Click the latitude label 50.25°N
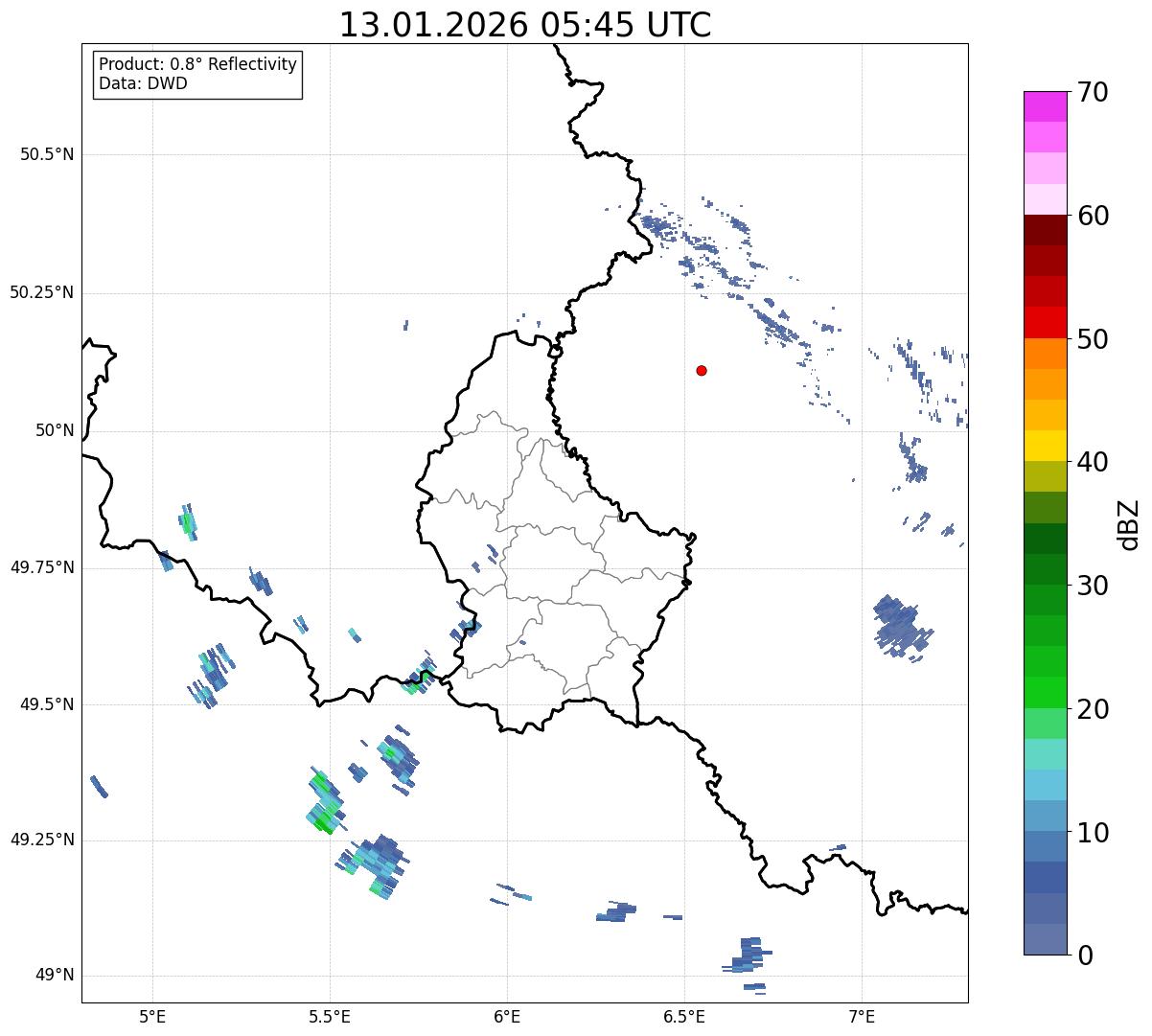Image resolution: width=1152 pixels, height=1036 pixels. pyautogui.click(x=42, y=292)
